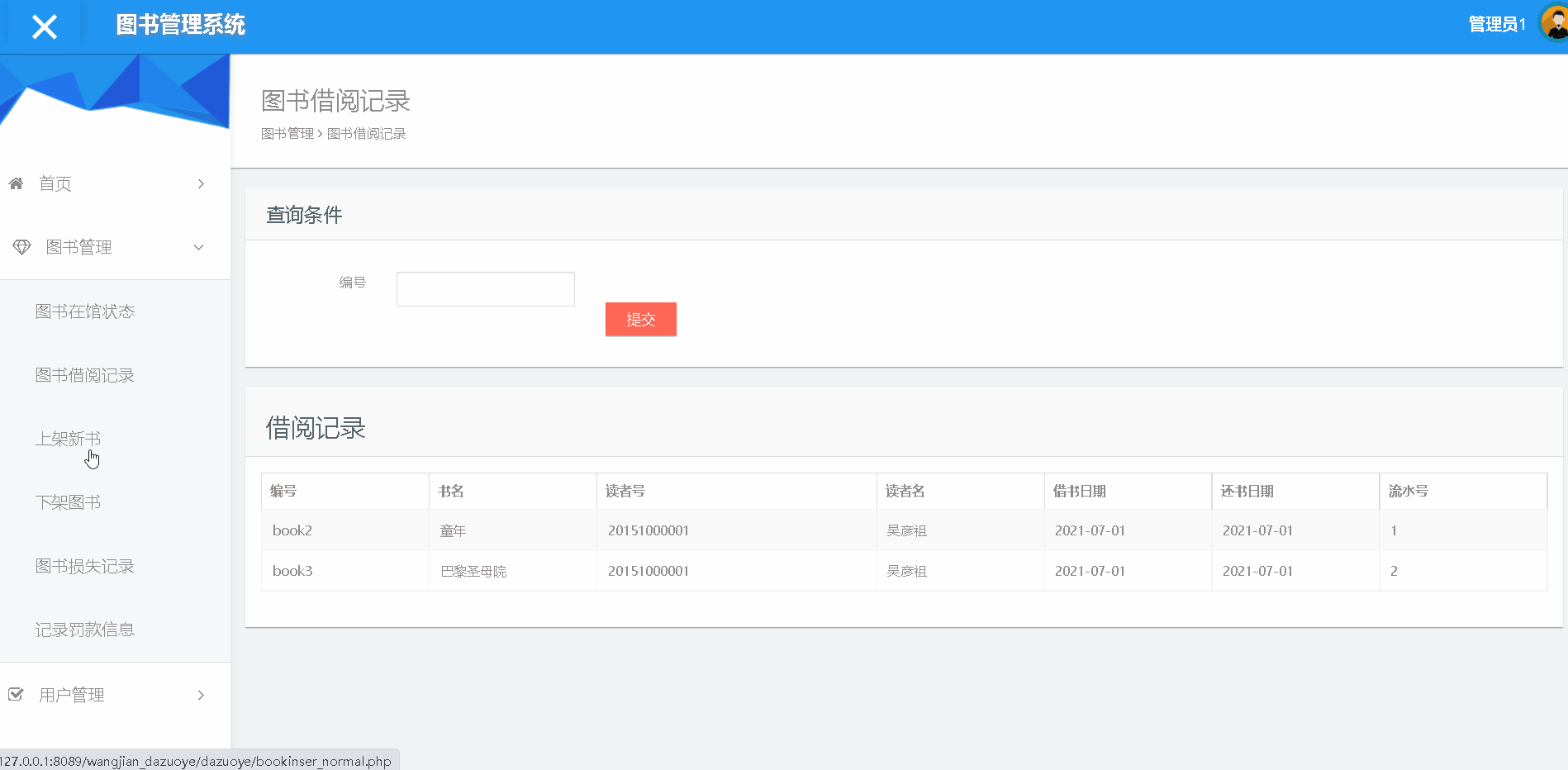Click serial number 2 cell
The width and height of the screenshot is (1568, 770).
(1464, 571)
